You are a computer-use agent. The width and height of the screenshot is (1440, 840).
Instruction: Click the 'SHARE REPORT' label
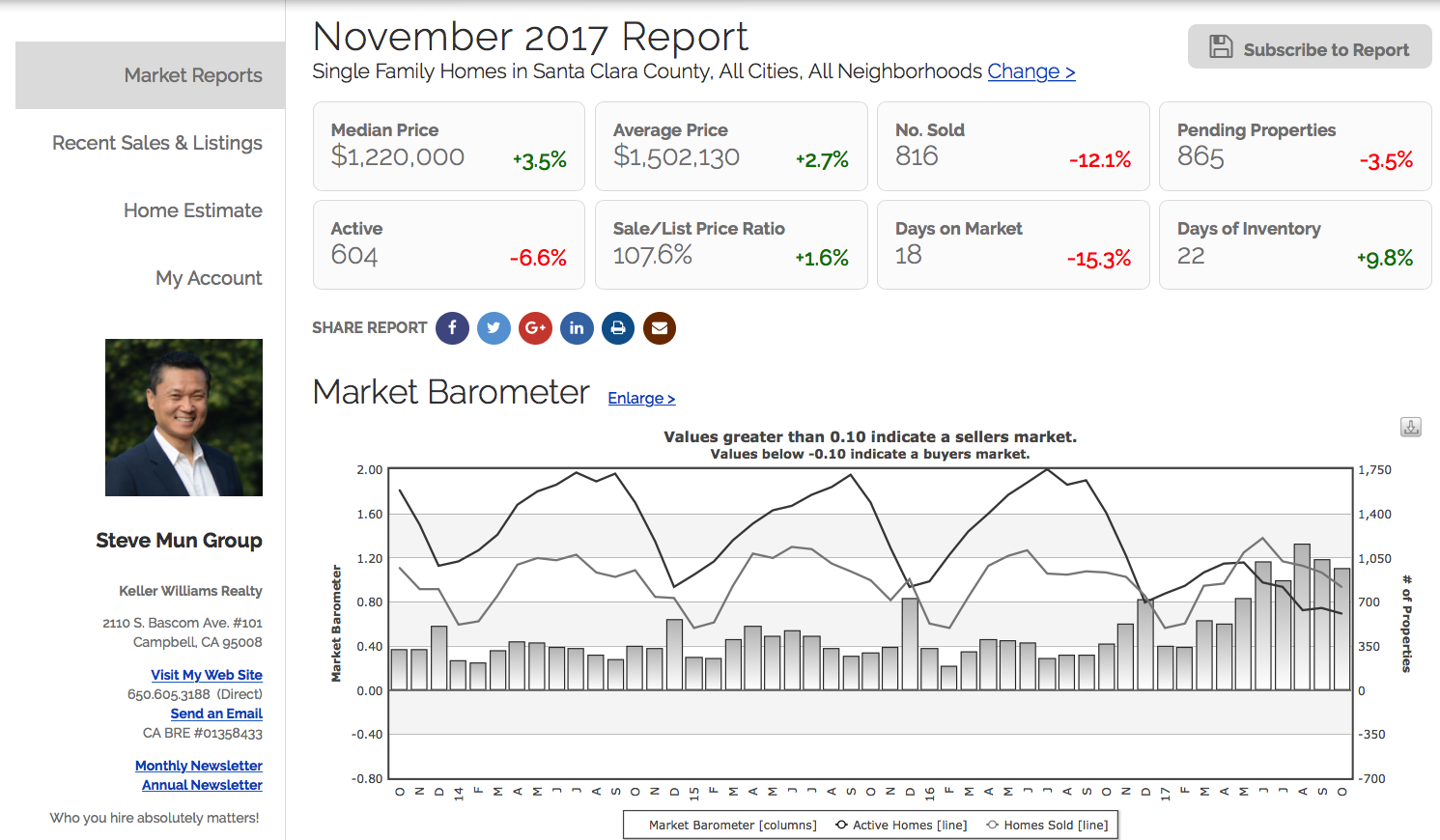(x=370, y=328)
